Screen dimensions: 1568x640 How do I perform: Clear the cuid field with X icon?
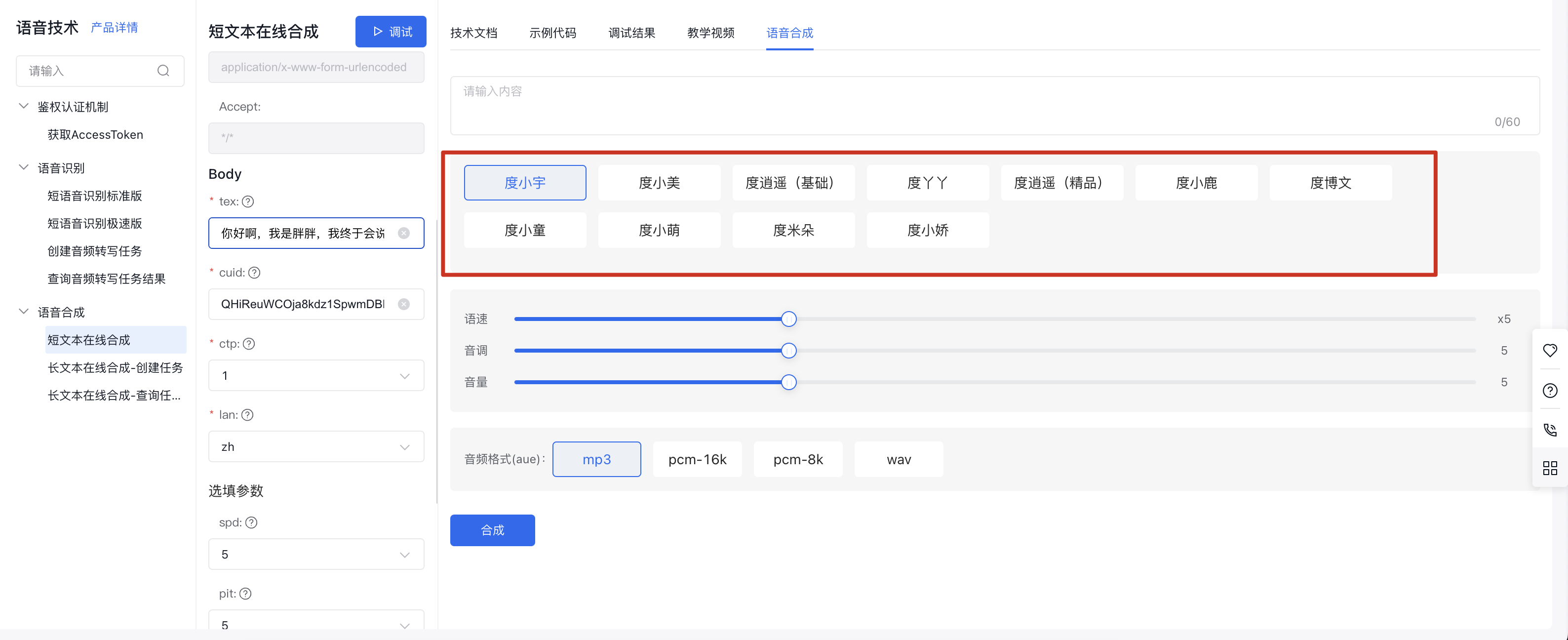(x=403, y=304)
